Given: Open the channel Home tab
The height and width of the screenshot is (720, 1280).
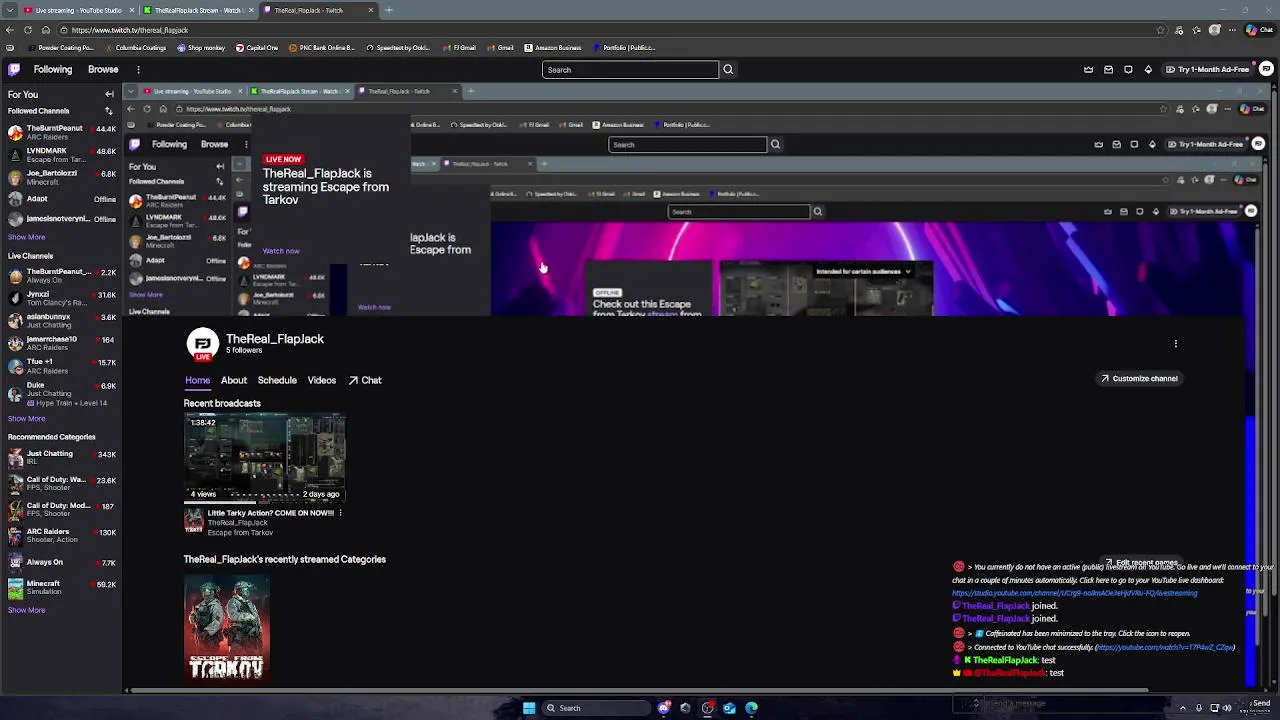Looking at the screenshot, I should [197, 380].
